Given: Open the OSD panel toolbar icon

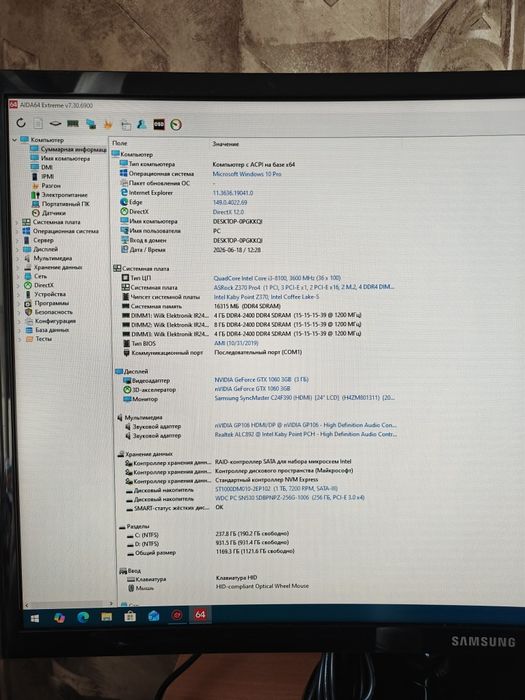Looking at the screenshot, I should pyautogui.click(x=159, y=124).
